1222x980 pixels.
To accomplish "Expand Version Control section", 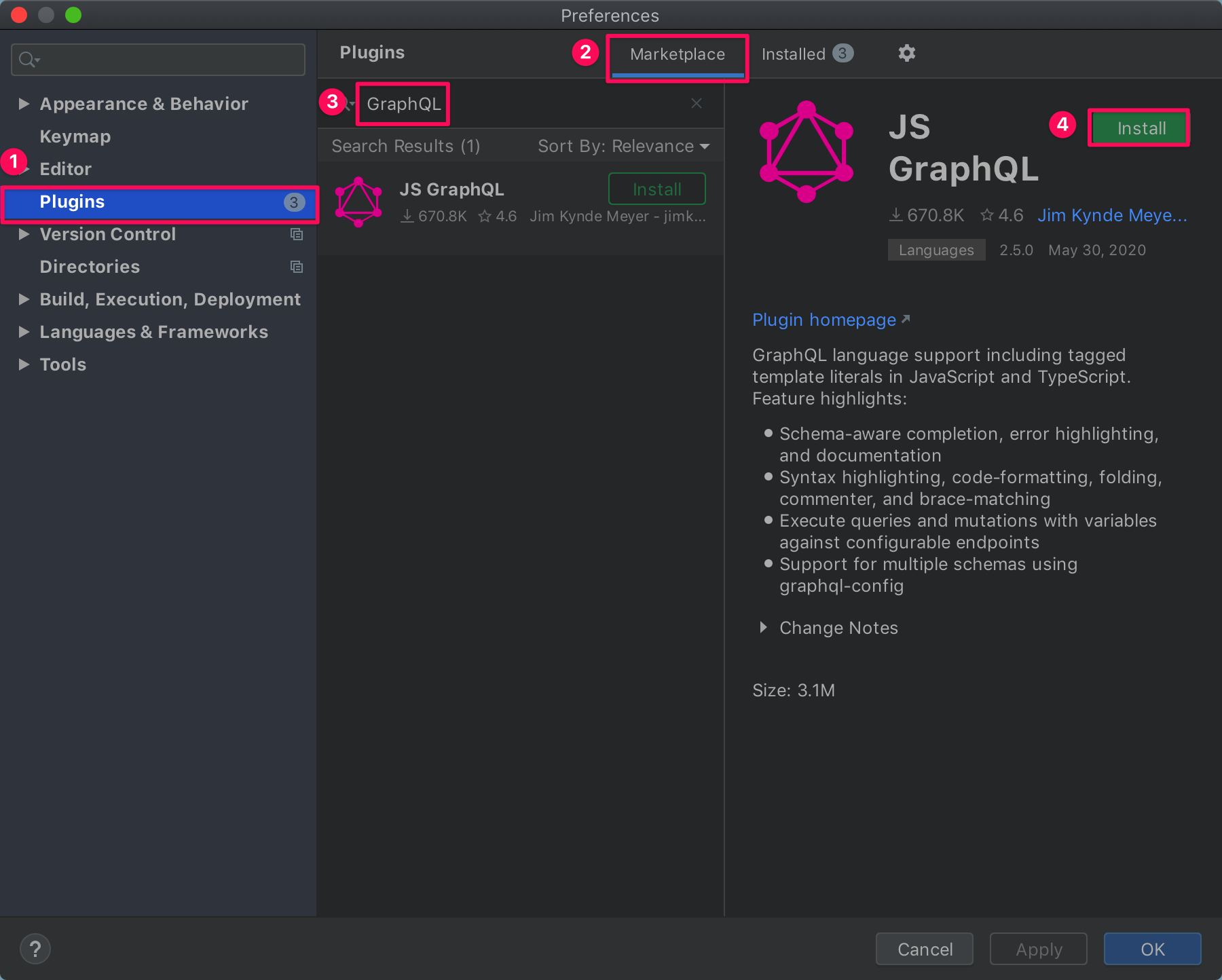I will (x=24, y=234).
